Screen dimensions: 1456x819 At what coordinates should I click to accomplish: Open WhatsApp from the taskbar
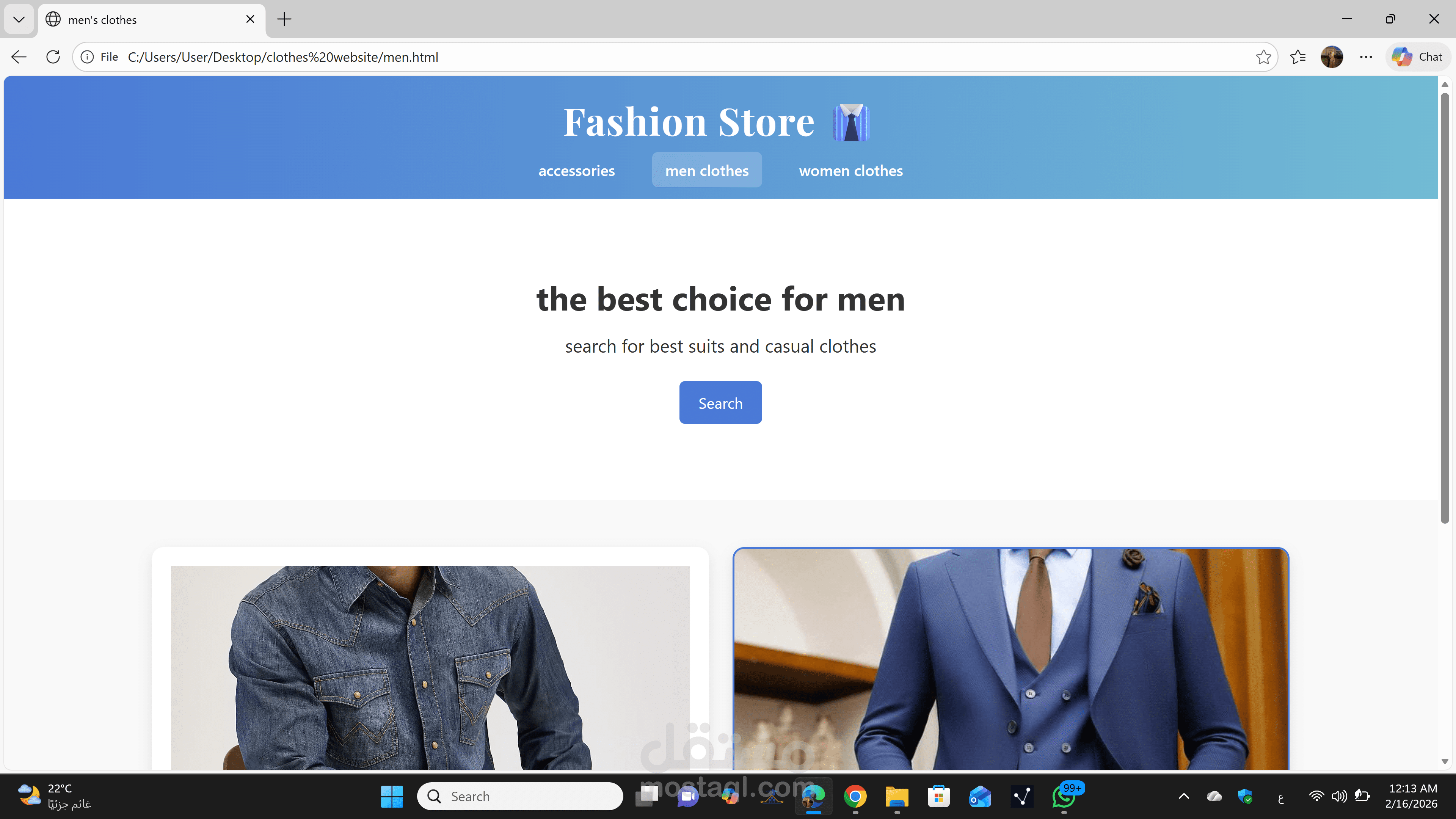[x=1064, y=796]
